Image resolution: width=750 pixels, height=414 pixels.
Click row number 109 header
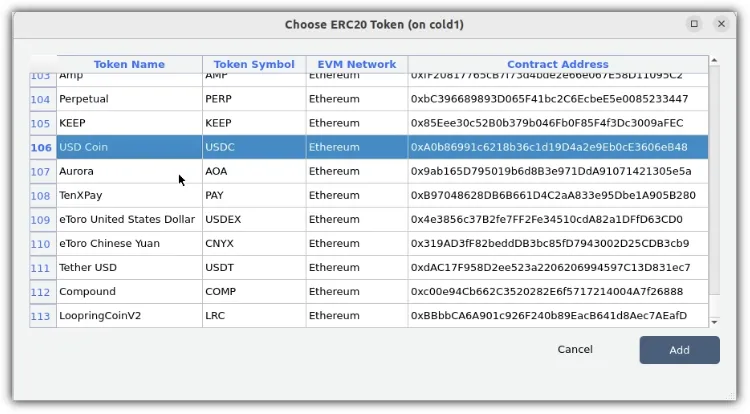43,219
